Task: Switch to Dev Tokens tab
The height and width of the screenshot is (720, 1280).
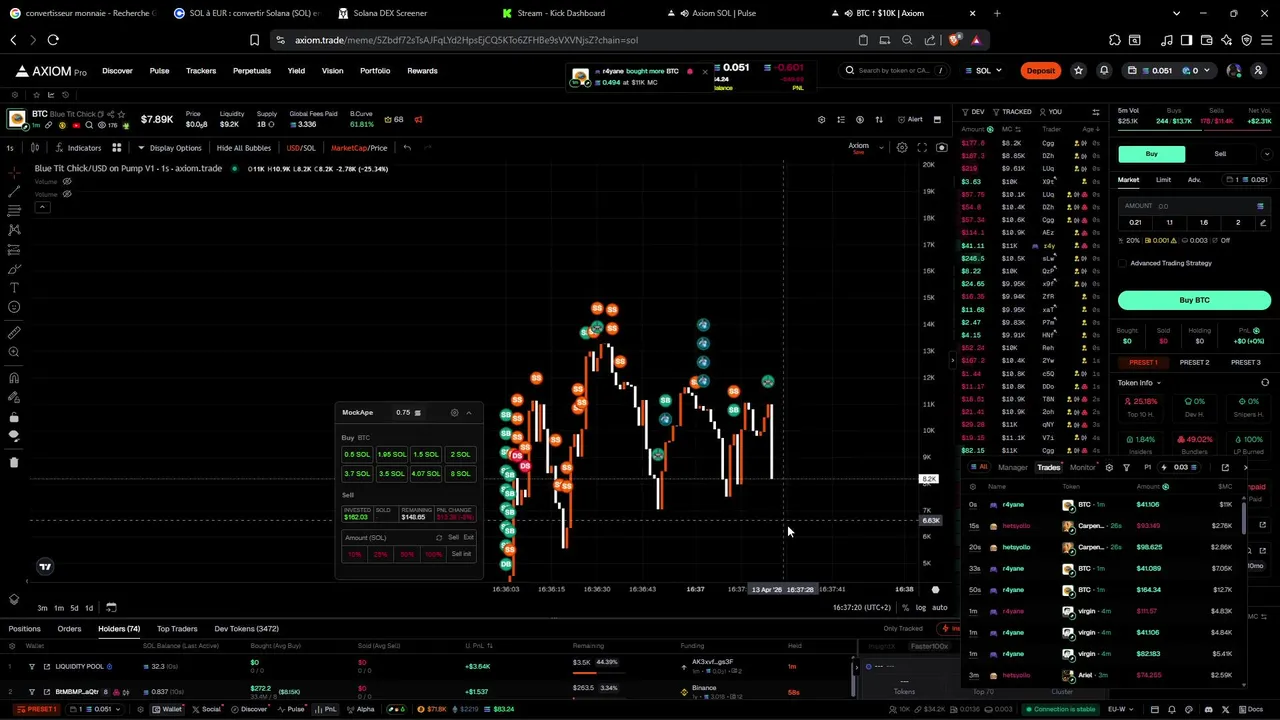Action: 246,629
